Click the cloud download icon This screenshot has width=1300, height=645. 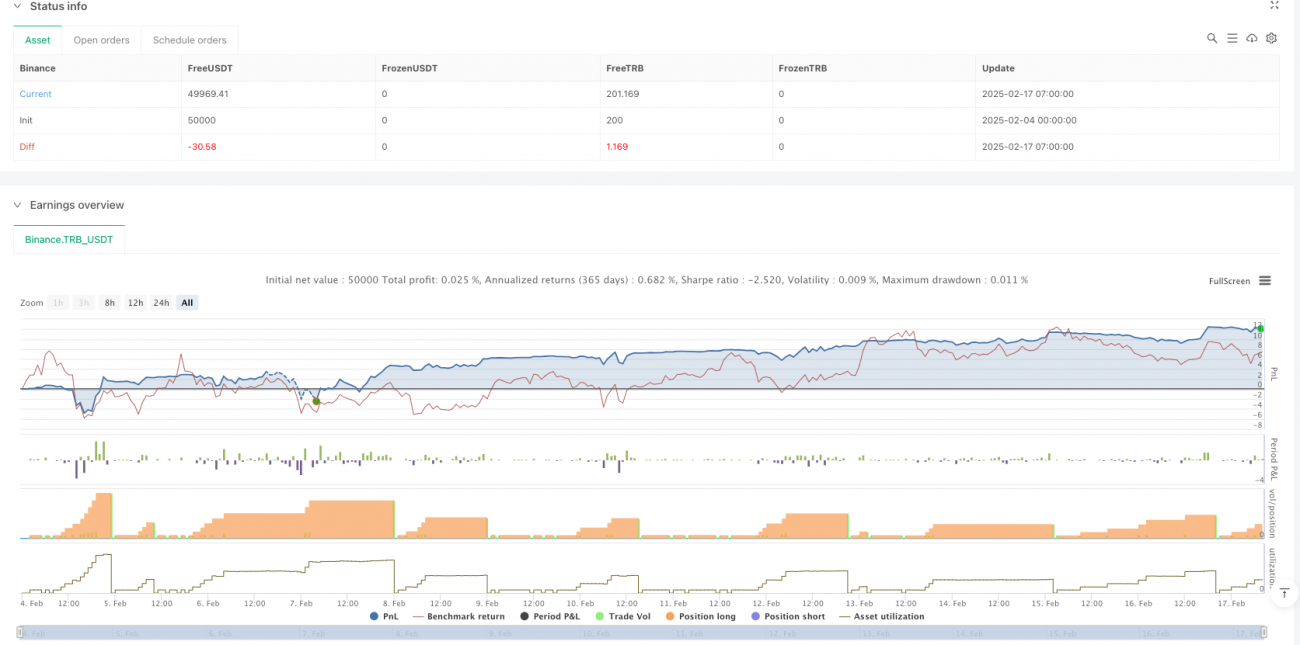(x=1252, y=39)
